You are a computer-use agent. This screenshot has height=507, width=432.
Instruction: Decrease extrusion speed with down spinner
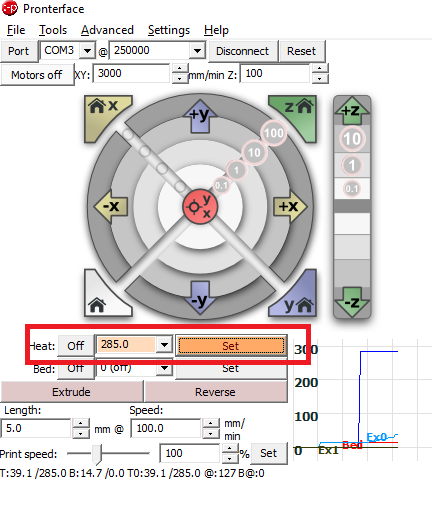(211, 433)
